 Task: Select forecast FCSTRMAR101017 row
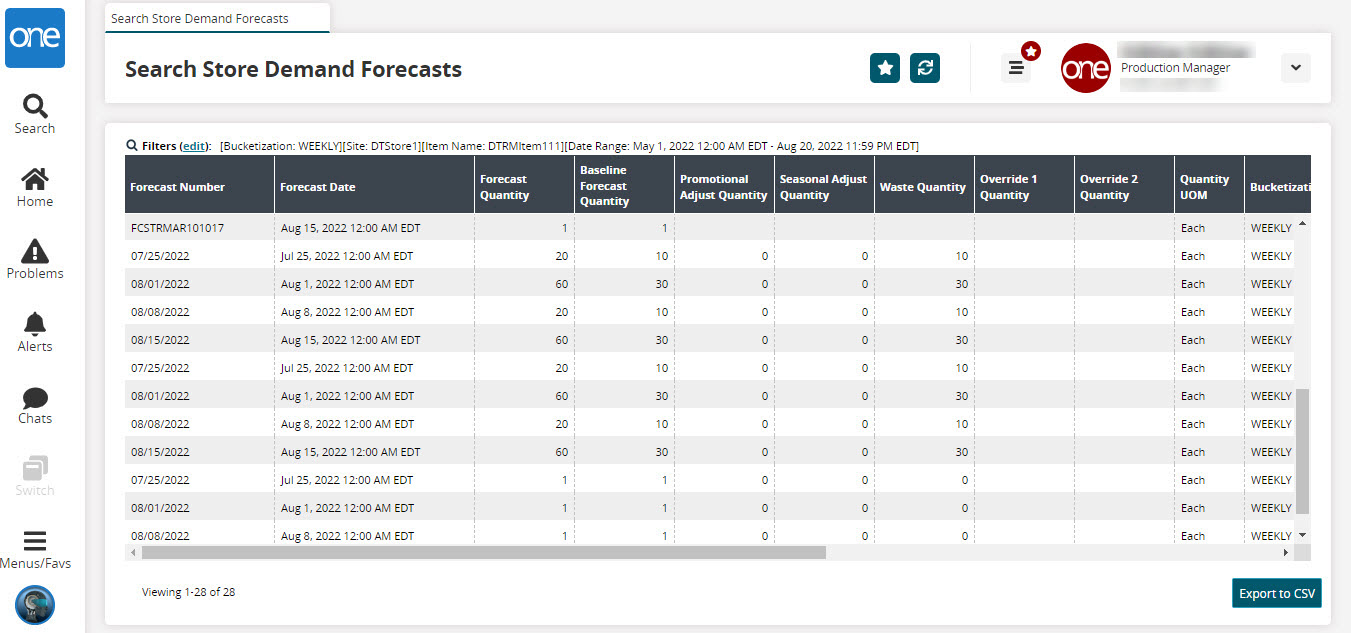pyautogui.click(x=178, y=228)
